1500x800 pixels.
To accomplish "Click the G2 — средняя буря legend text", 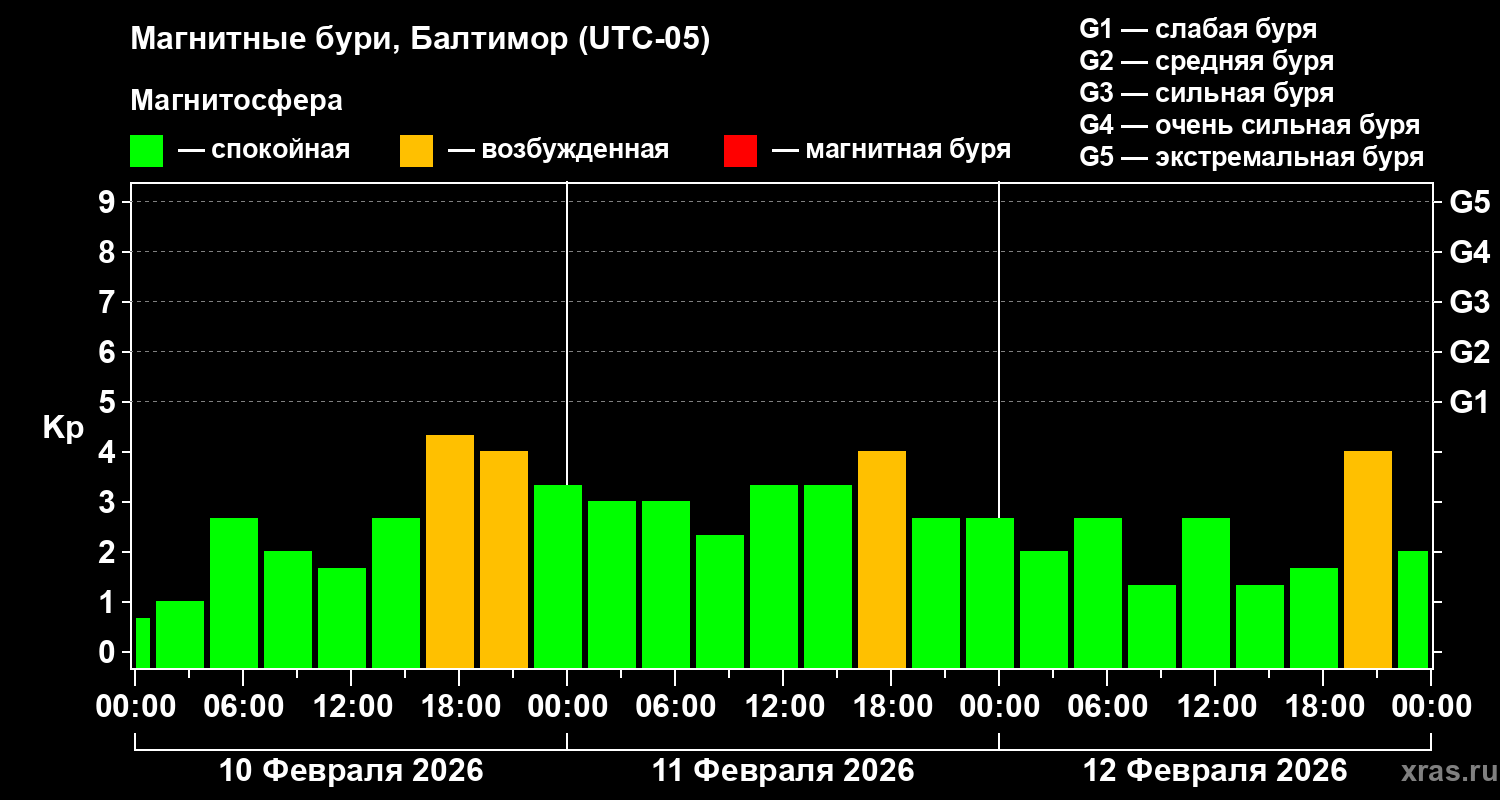I will pyautogui.click(x=1206, y=61).
